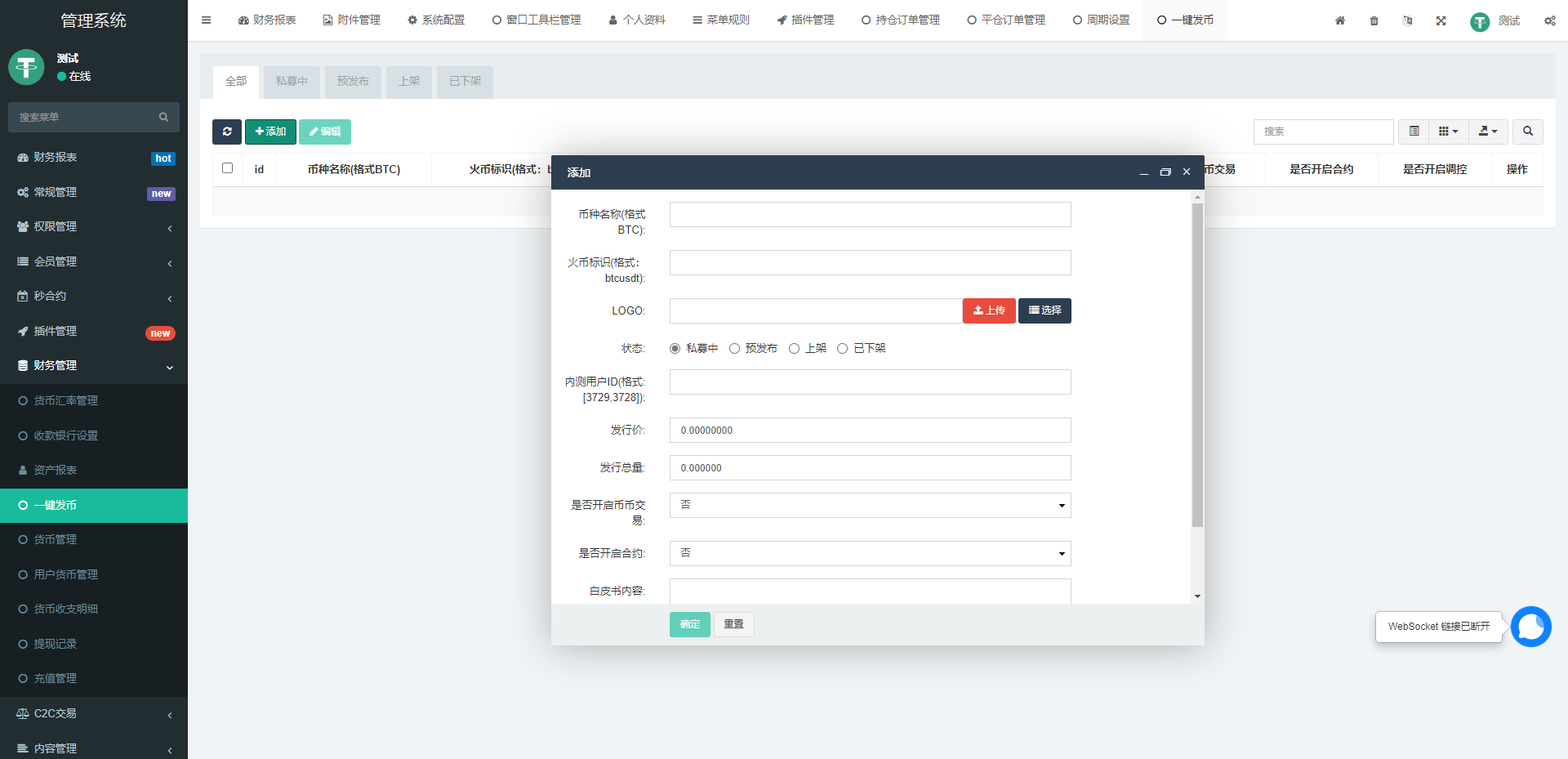Open the 是否开启合约 dropdown
1568x759 pixels.
(x=870, y=553)
